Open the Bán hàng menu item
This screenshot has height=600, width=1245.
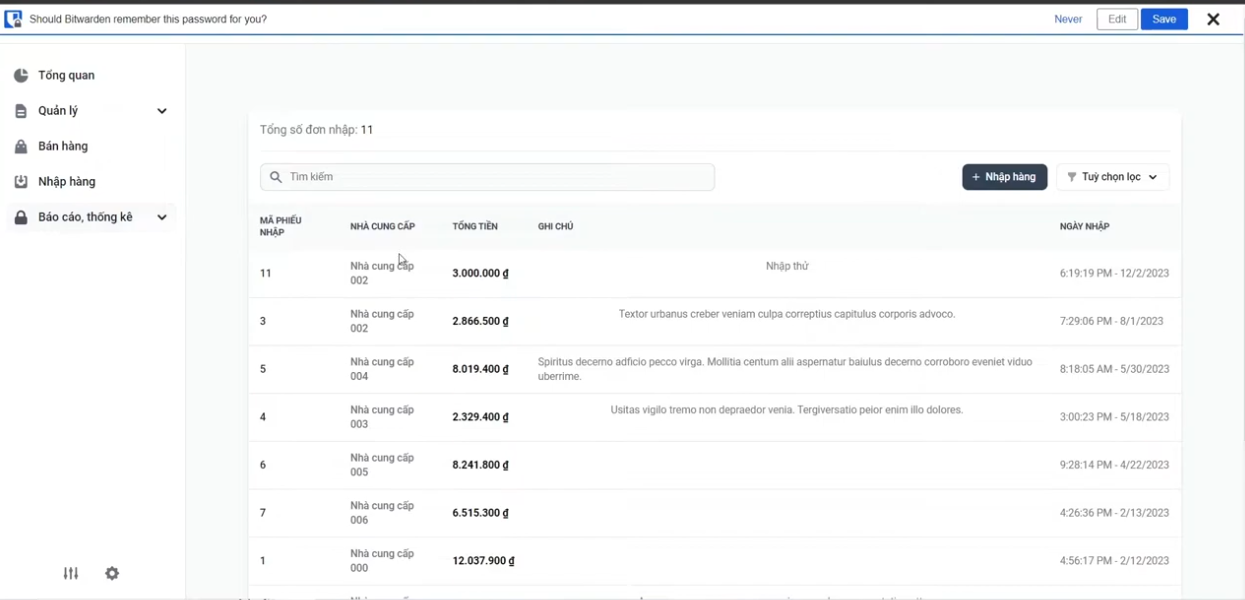(x=63, y=147)
